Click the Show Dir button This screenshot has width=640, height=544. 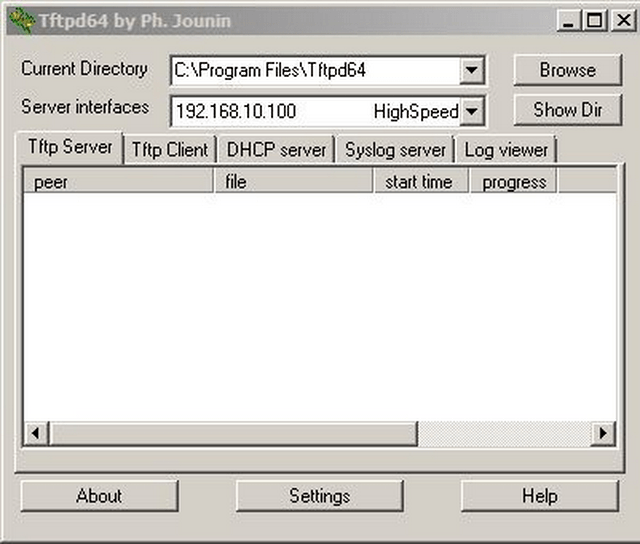pyautogui.click(x=567, y=110)
